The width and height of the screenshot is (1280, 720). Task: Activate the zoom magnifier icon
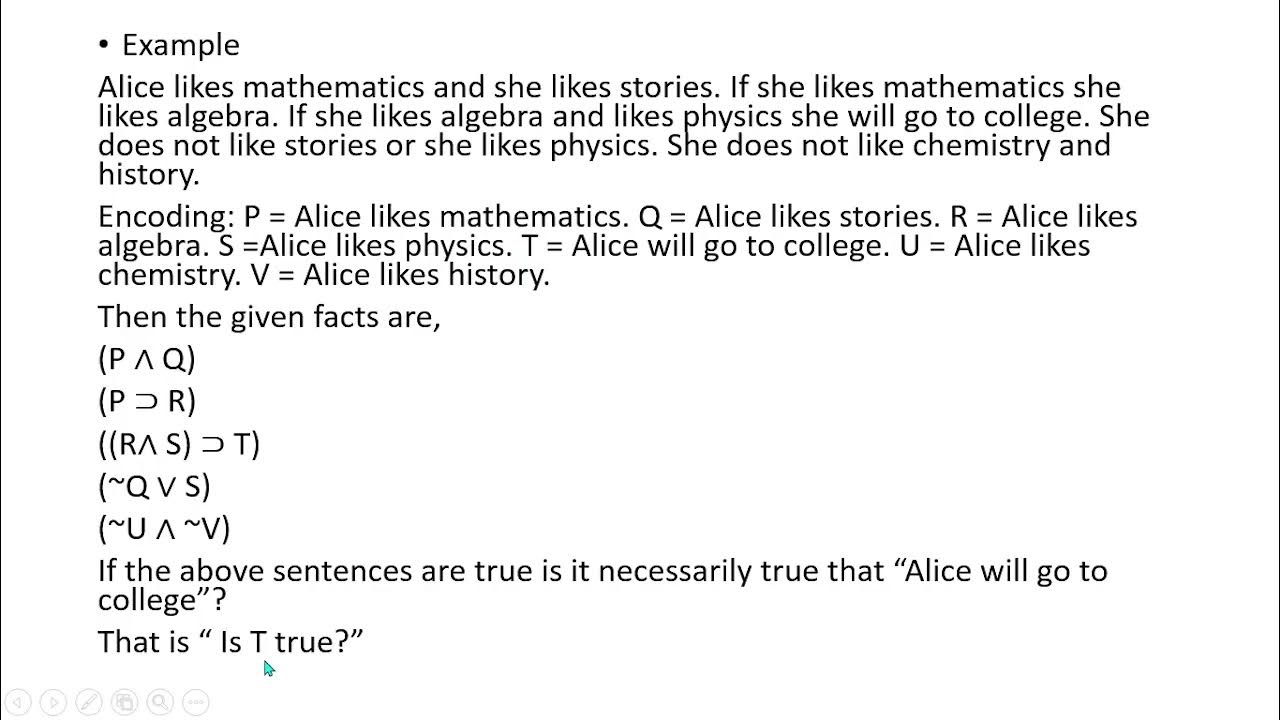tap(160, 702)
